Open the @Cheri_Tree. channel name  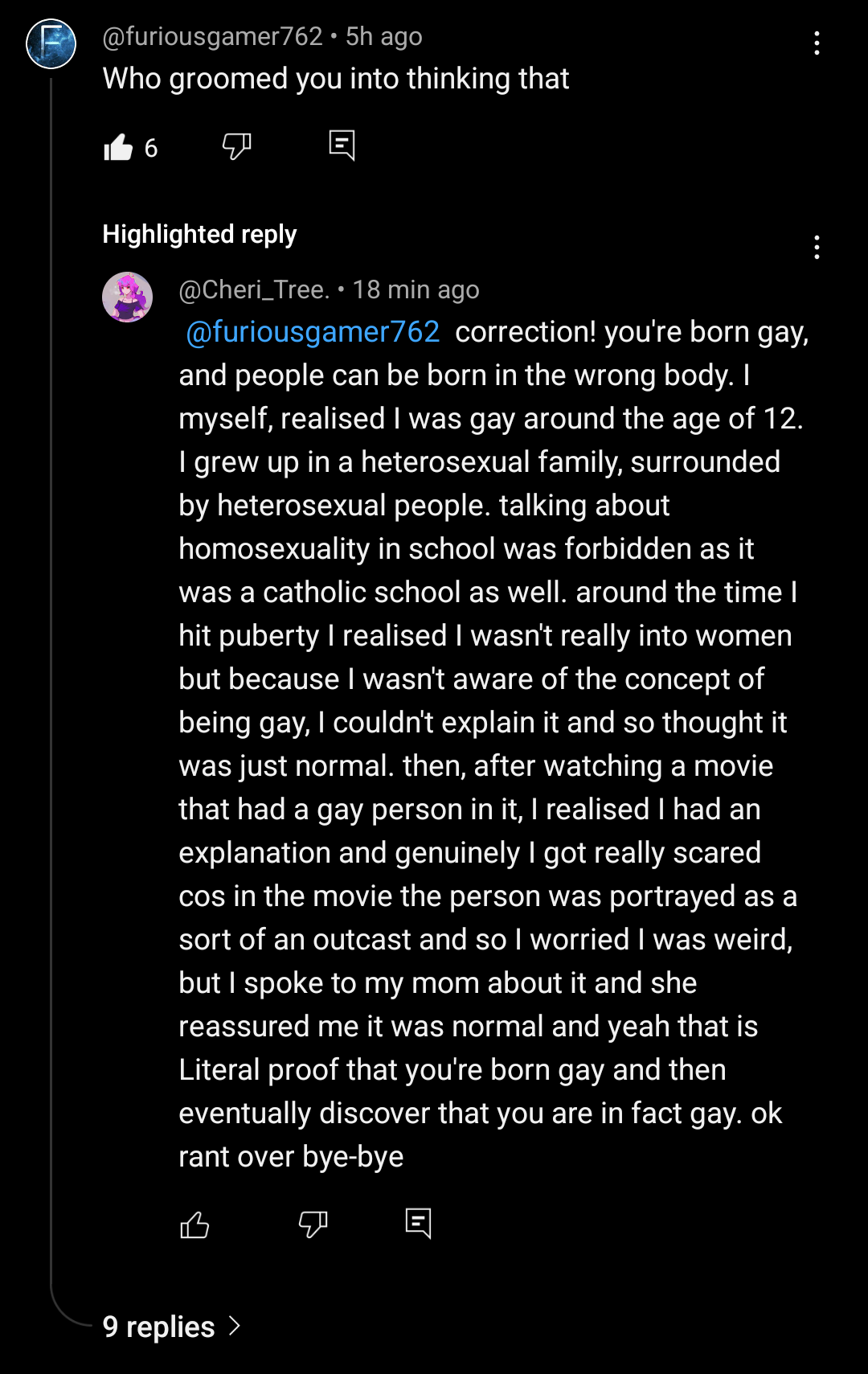click(x=254, y=289)
